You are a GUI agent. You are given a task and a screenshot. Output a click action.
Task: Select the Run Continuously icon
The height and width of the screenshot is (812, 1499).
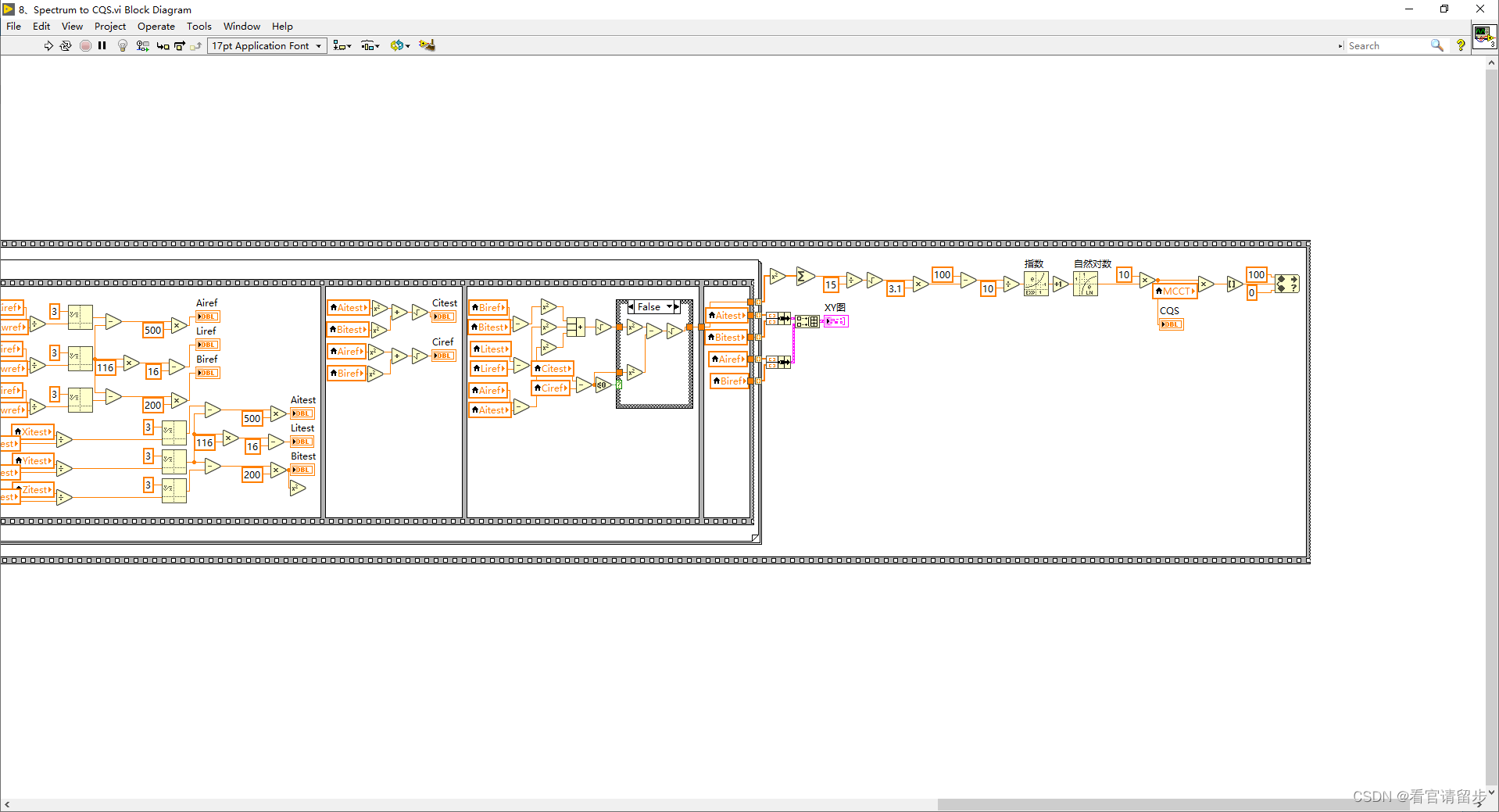[x=66, y=45]
